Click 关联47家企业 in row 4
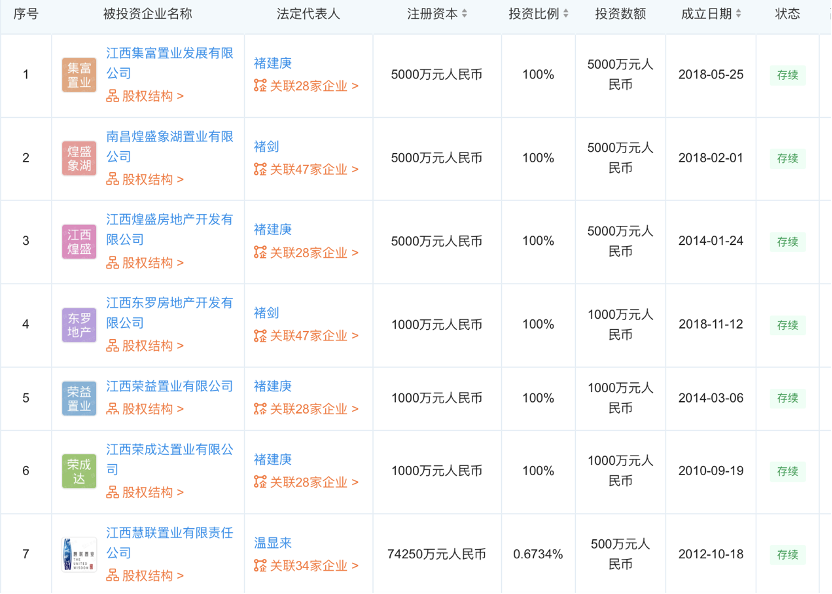This screenshot has width=832, height=594. pyautogui.click(x=306, y=336)
